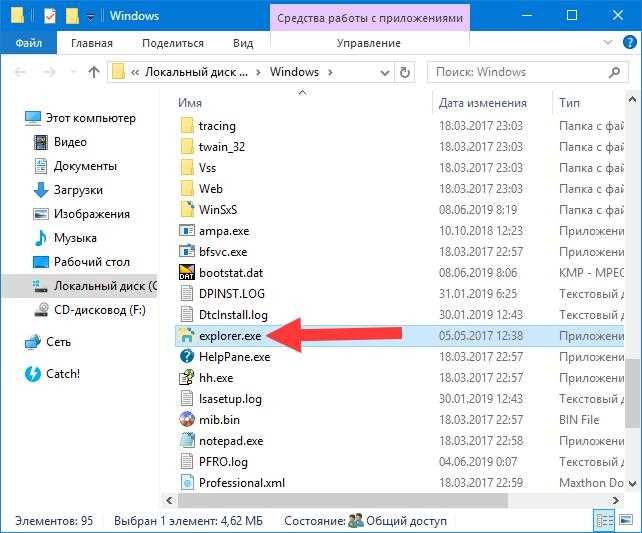
Task: Switch to the Поделиться ribbon tab
Action: (x=173, y=43)
